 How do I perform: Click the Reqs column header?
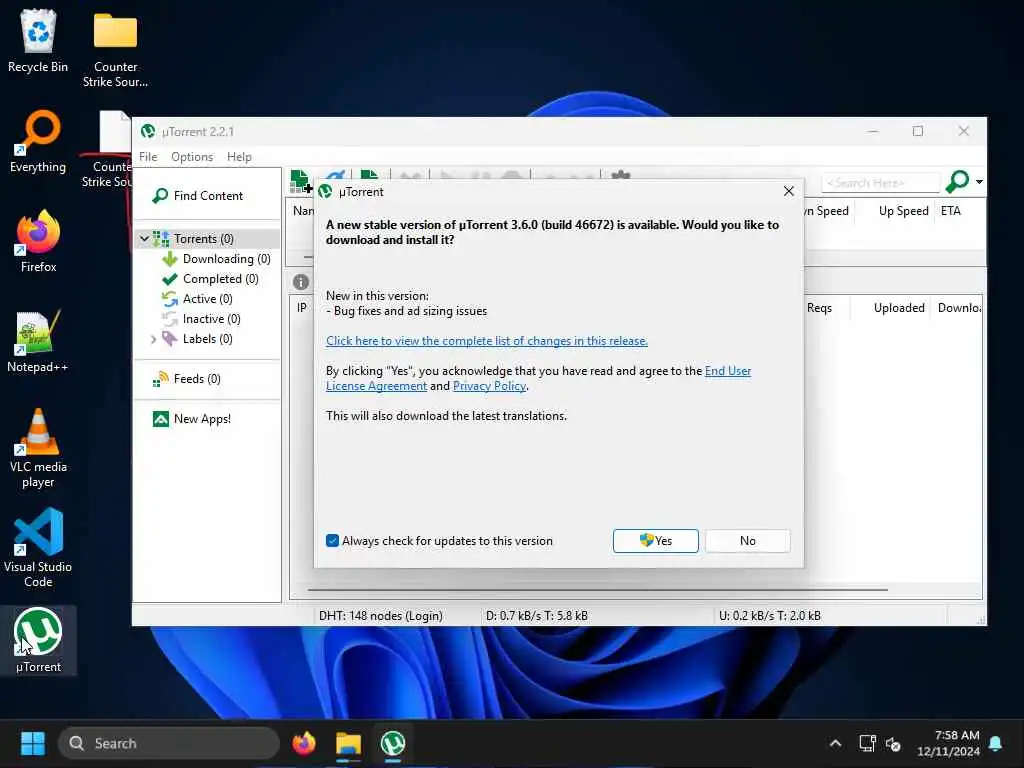pos(820,308)
